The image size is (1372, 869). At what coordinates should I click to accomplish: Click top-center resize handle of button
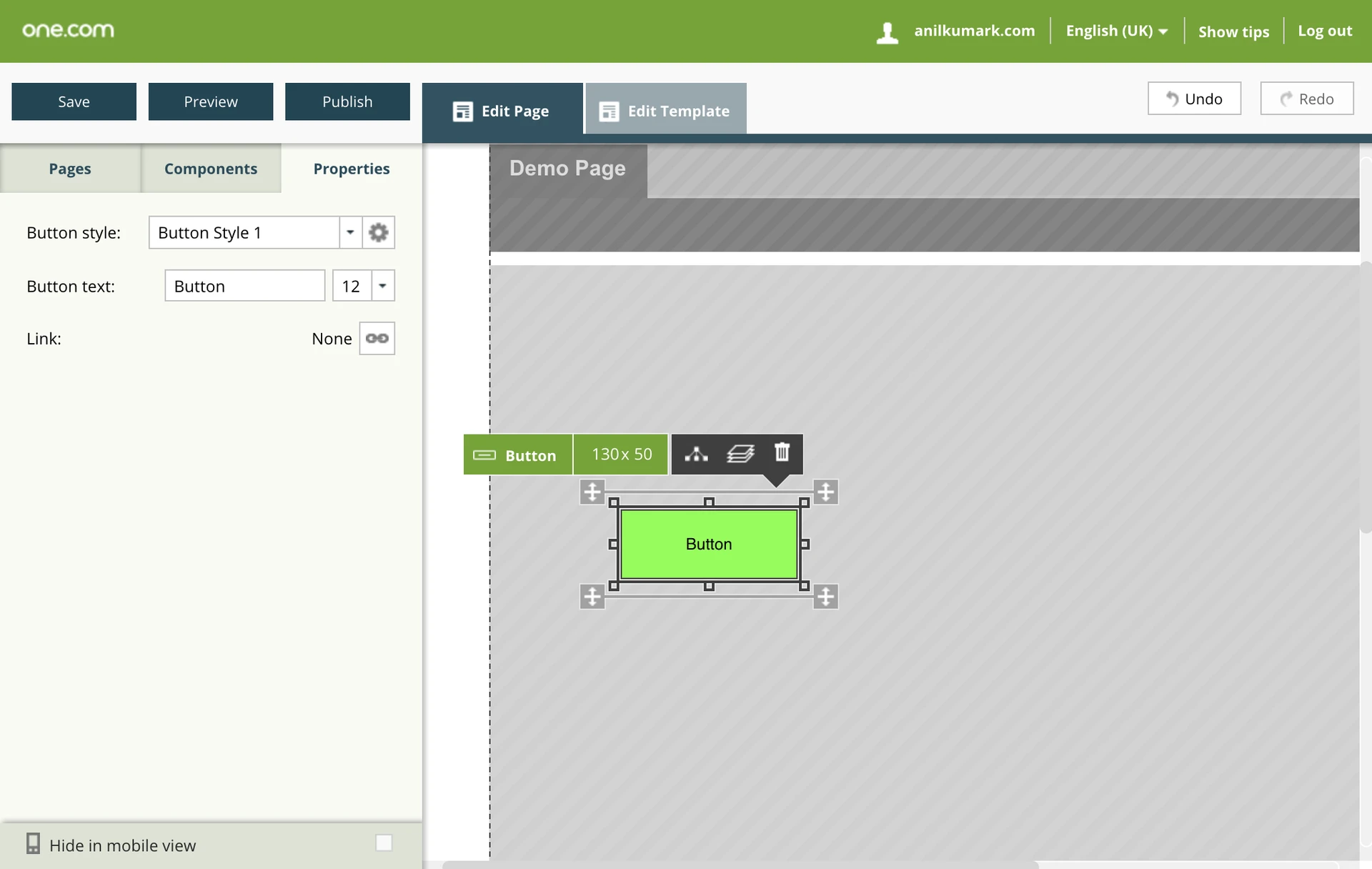point(709,502)
